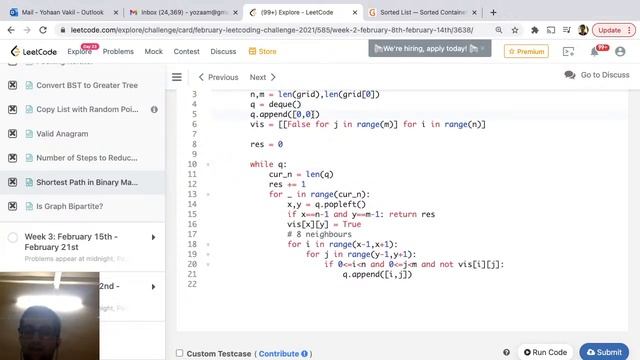Click the browser back arrow
Viewport: 640px width, 360px height.
coord(11,30)
